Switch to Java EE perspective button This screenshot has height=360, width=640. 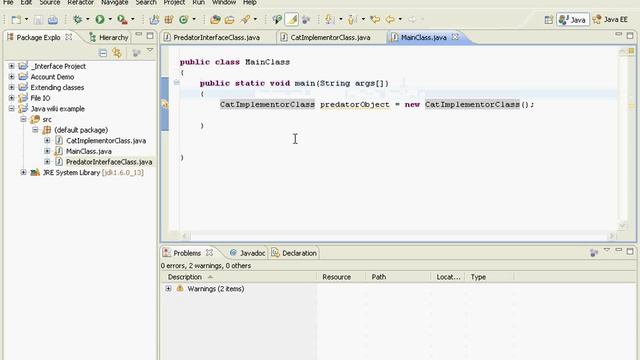(611, 20)
